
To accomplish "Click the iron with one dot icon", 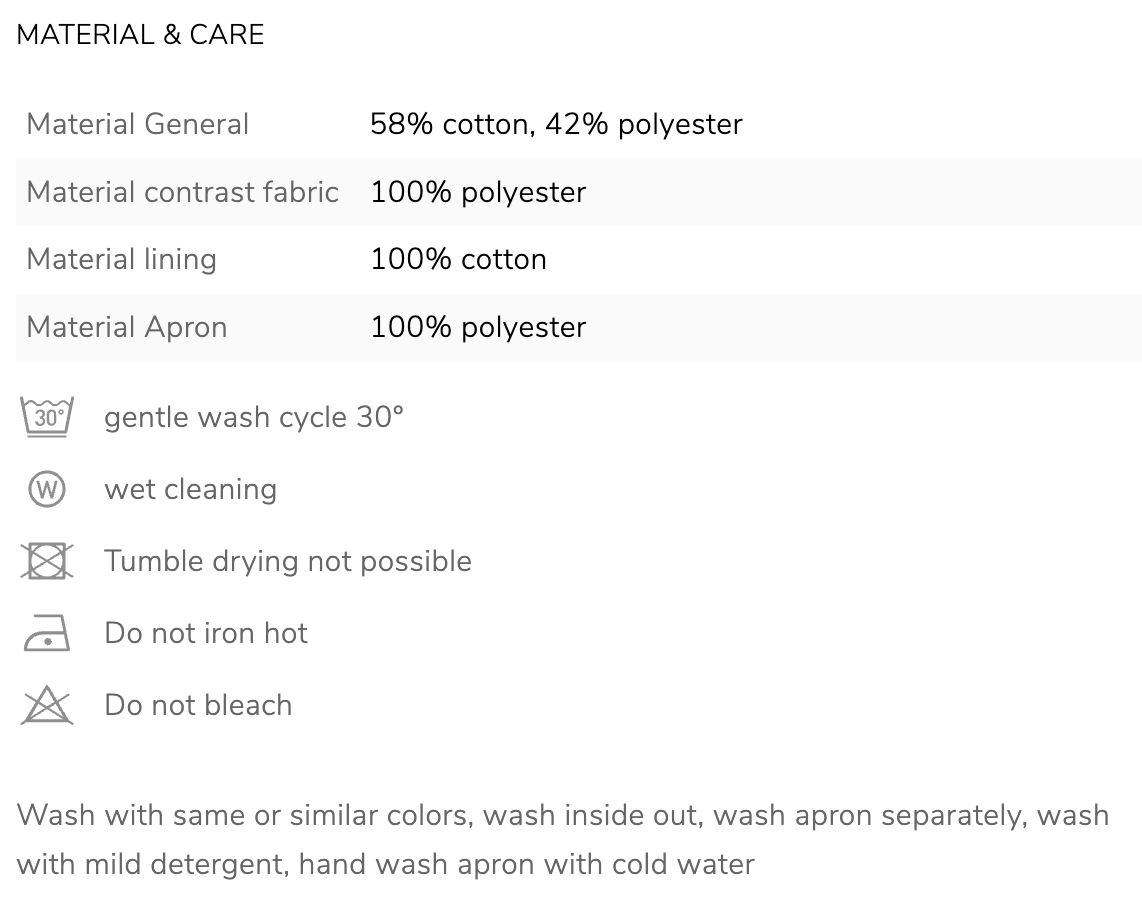I will [x=47, y=633].
